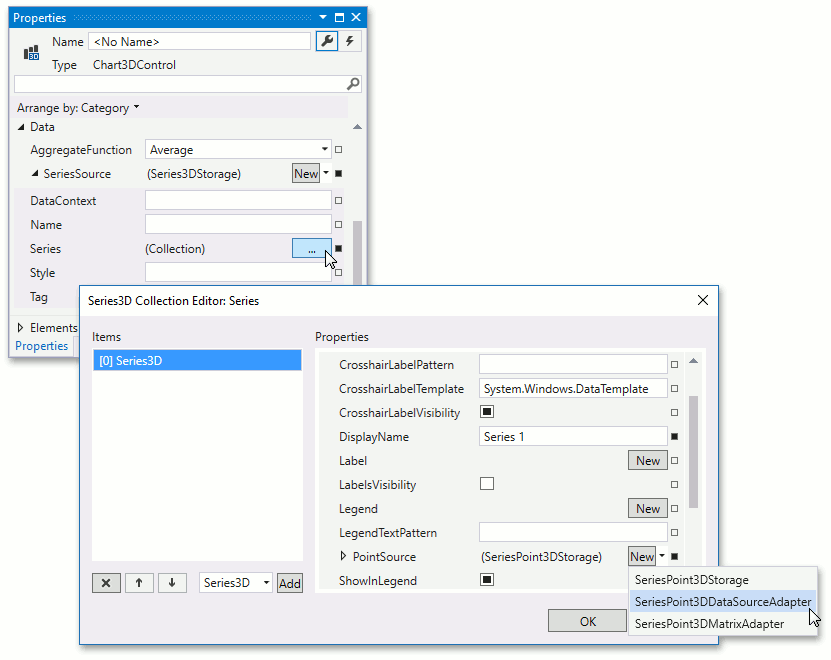Click the LabelsVisibility property marker square
The height and width of the screenshot is (660, 831).
674,485
